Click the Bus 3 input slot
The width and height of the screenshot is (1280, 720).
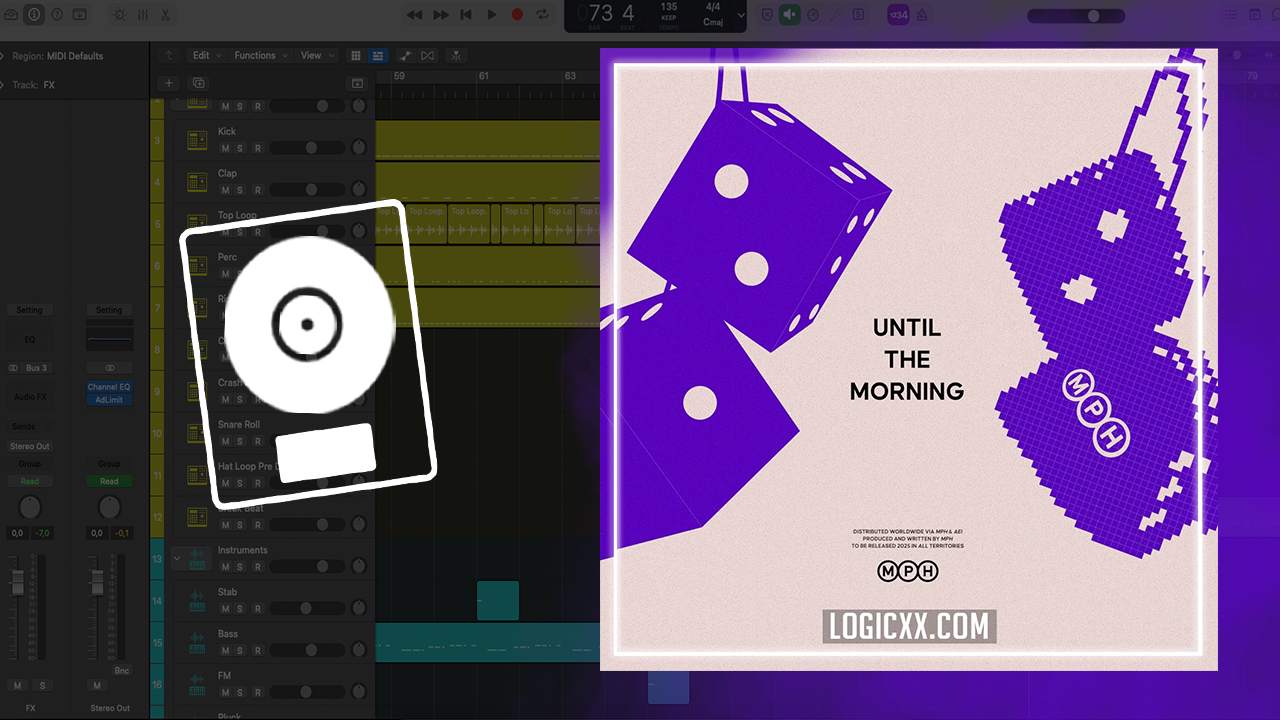tap(36, 368)
